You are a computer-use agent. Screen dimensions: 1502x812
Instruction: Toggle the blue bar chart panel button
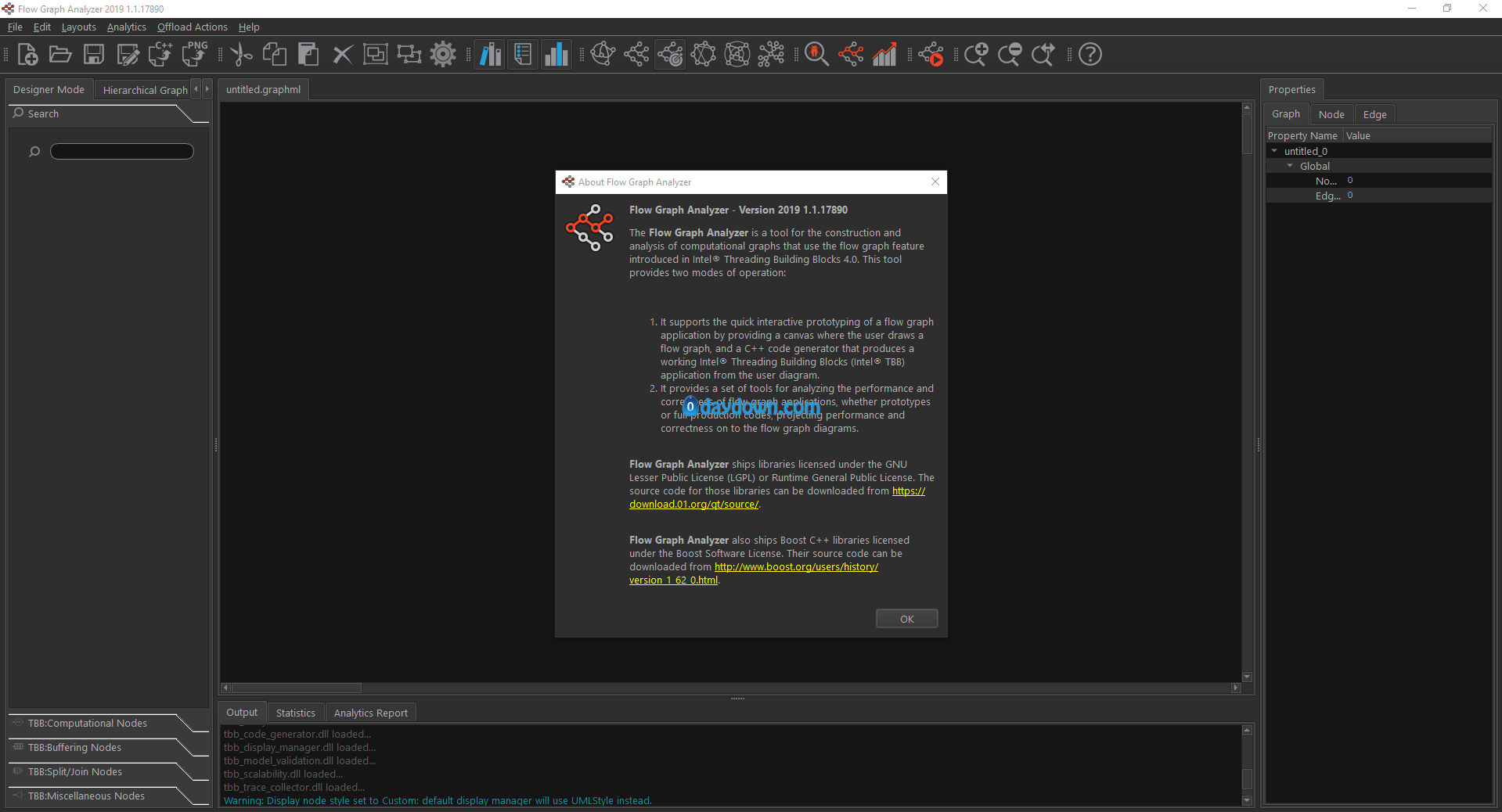point(556,55)
